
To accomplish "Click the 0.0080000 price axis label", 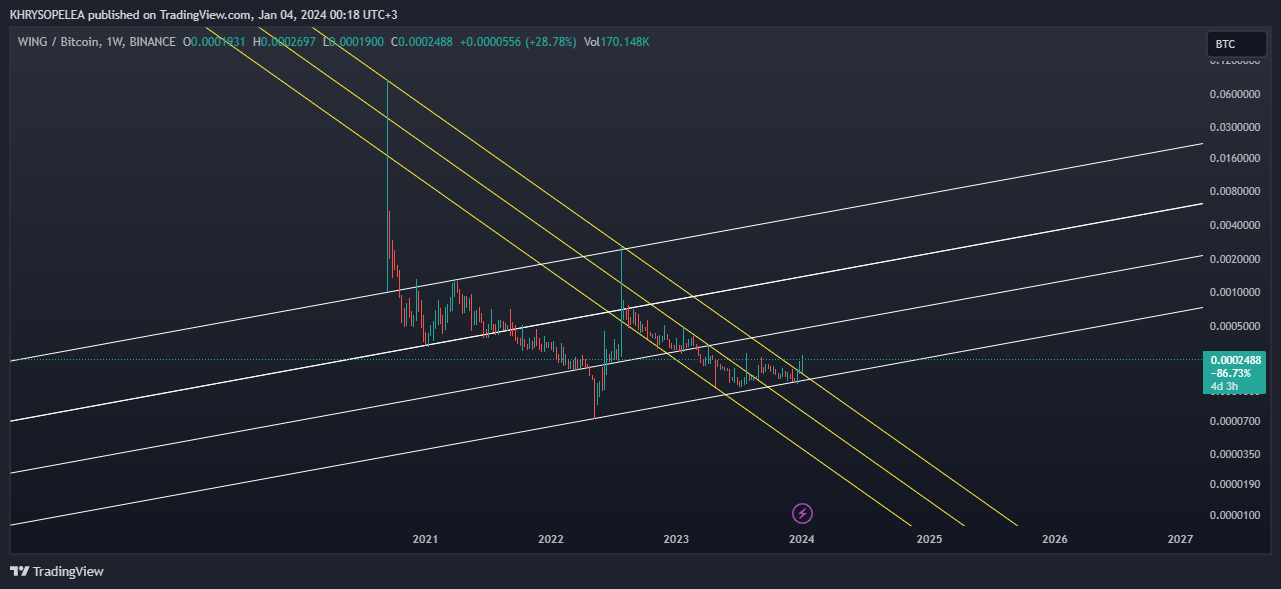I will click(x=1235, y=191).
